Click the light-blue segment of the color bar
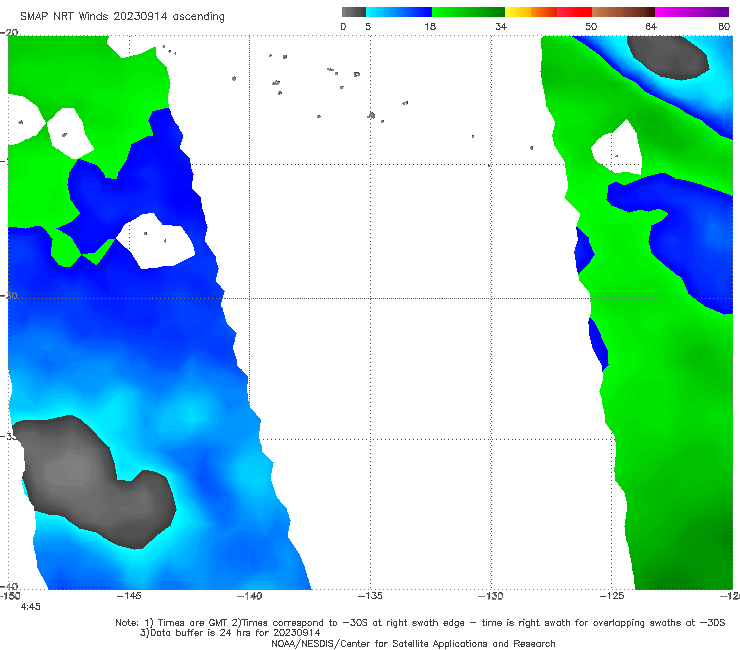 pos(399,12)
